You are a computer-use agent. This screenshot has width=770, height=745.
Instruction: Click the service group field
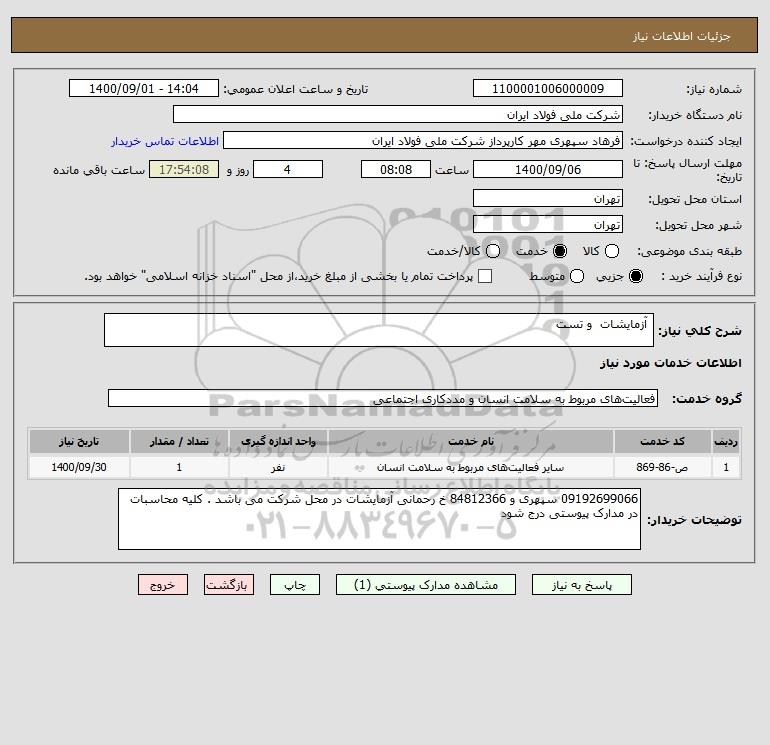(x=383, y=398)
